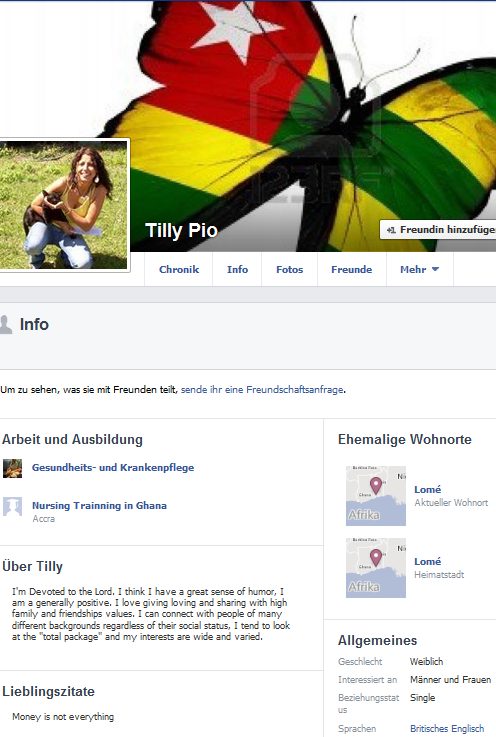Click sende ihr eine Freundschaftsanfrage link
This screenshot has width=496, height=737.
pos(262,390)
